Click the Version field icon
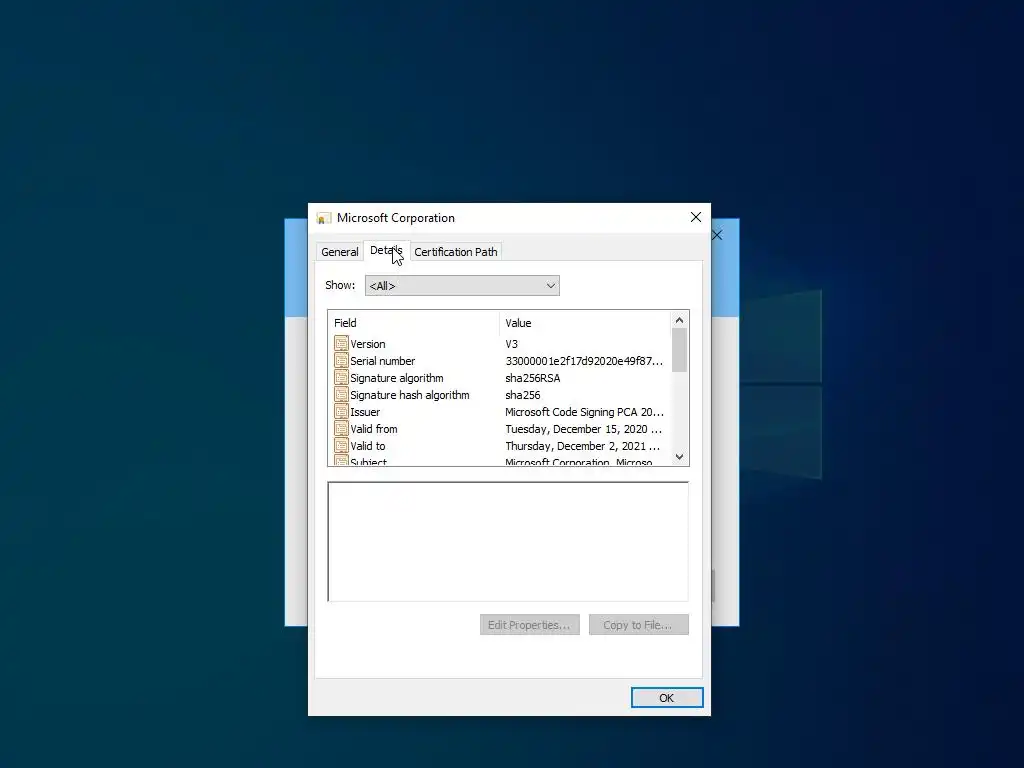The width and height of the screenshot is (1024, 768). click(x=341, y=344)
